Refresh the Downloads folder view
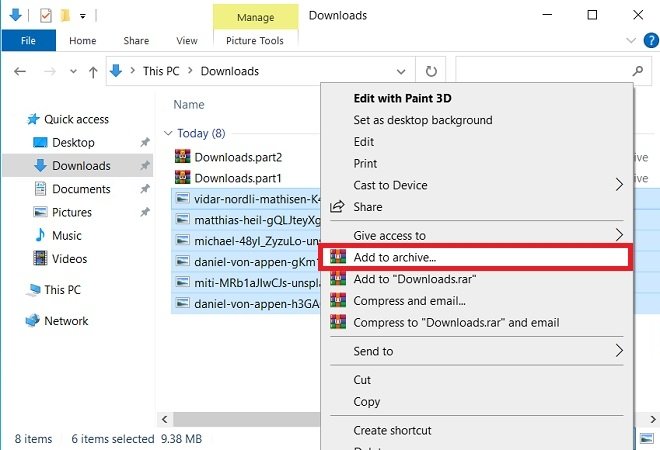 [431, 71]
